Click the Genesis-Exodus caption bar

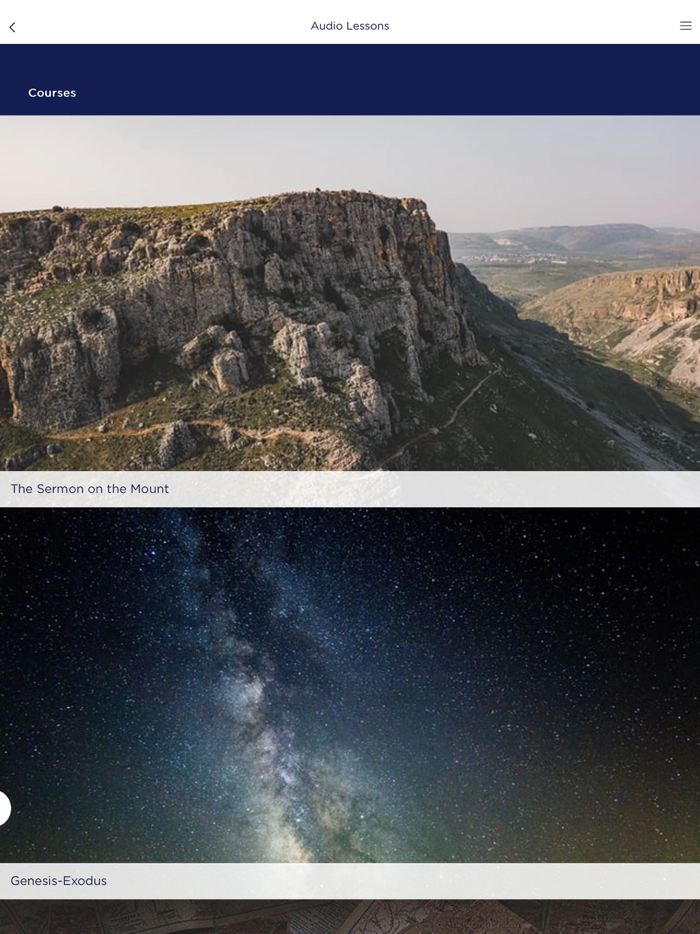(350, 881)
